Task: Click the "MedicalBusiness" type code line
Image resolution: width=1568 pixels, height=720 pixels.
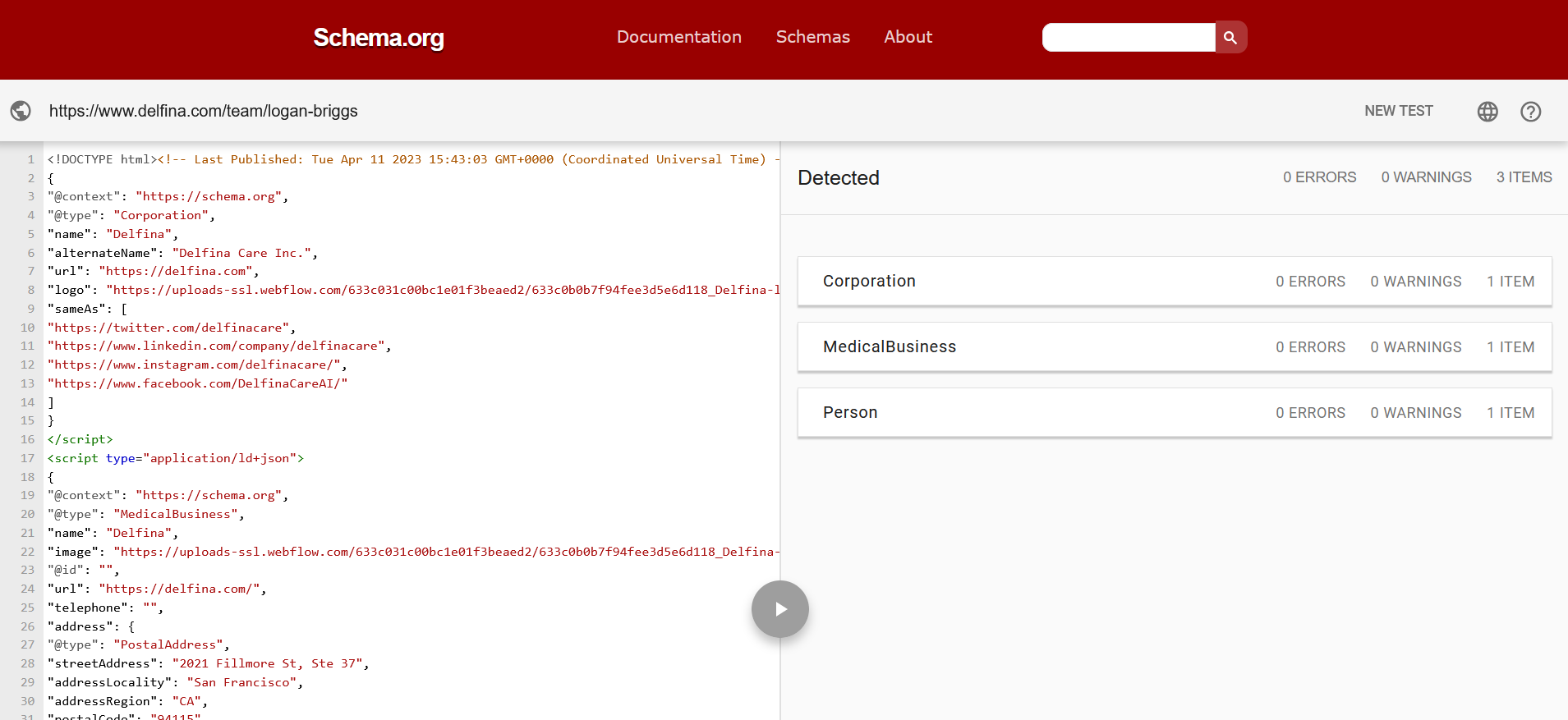Action: point(146,514)
